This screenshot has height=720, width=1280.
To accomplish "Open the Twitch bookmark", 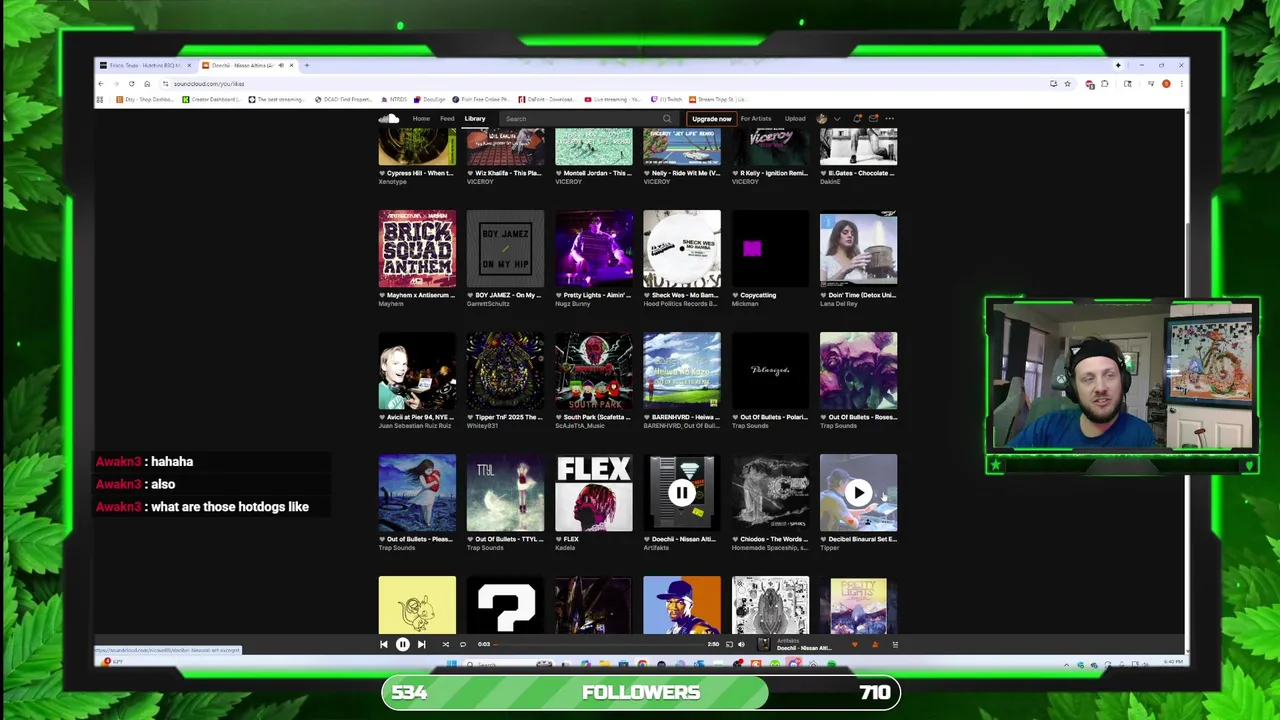I will click(667, 99).
